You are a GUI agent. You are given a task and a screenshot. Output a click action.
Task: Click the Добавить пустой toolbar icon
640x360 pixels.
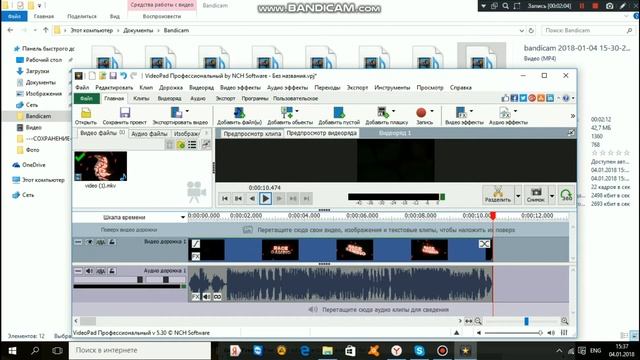coord(339,113)
